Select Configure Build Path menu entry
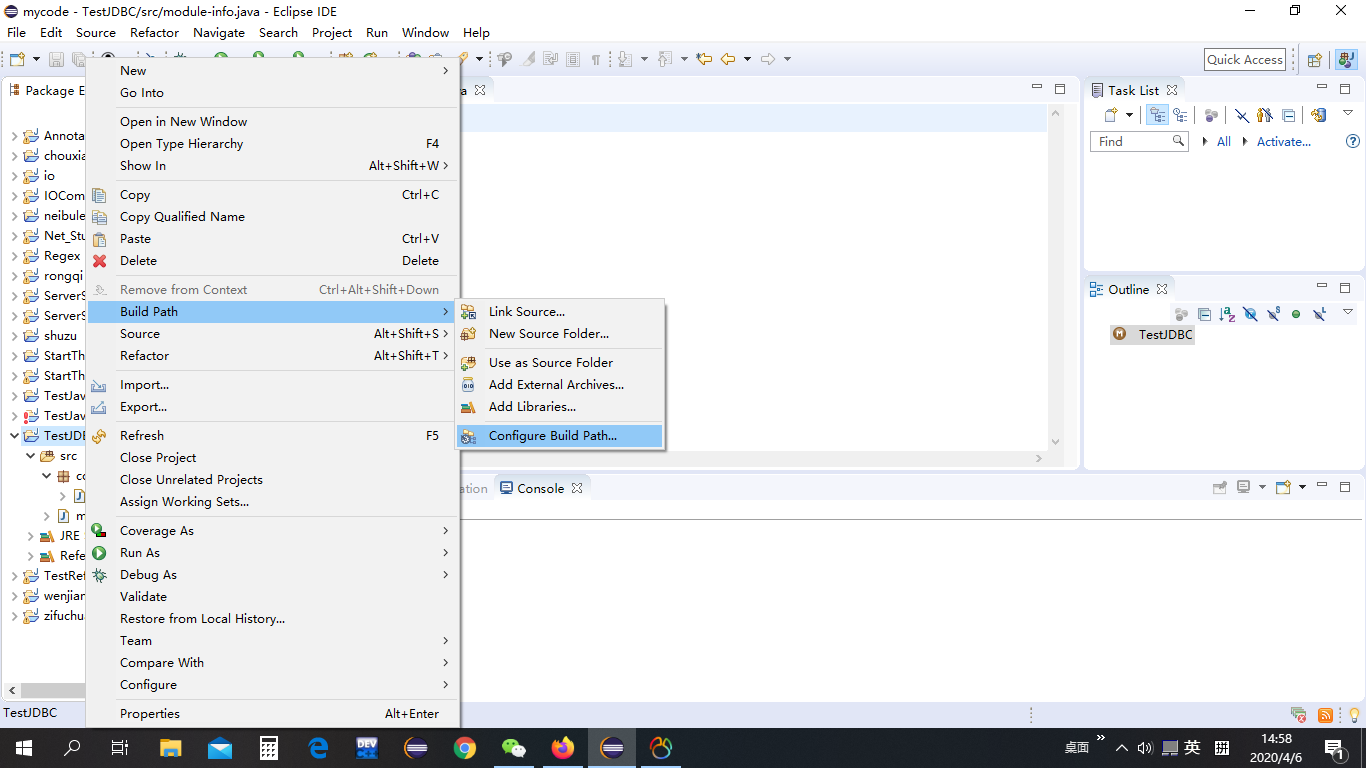Viewport: 1366px width, 768px height. [x=560, y=436]
